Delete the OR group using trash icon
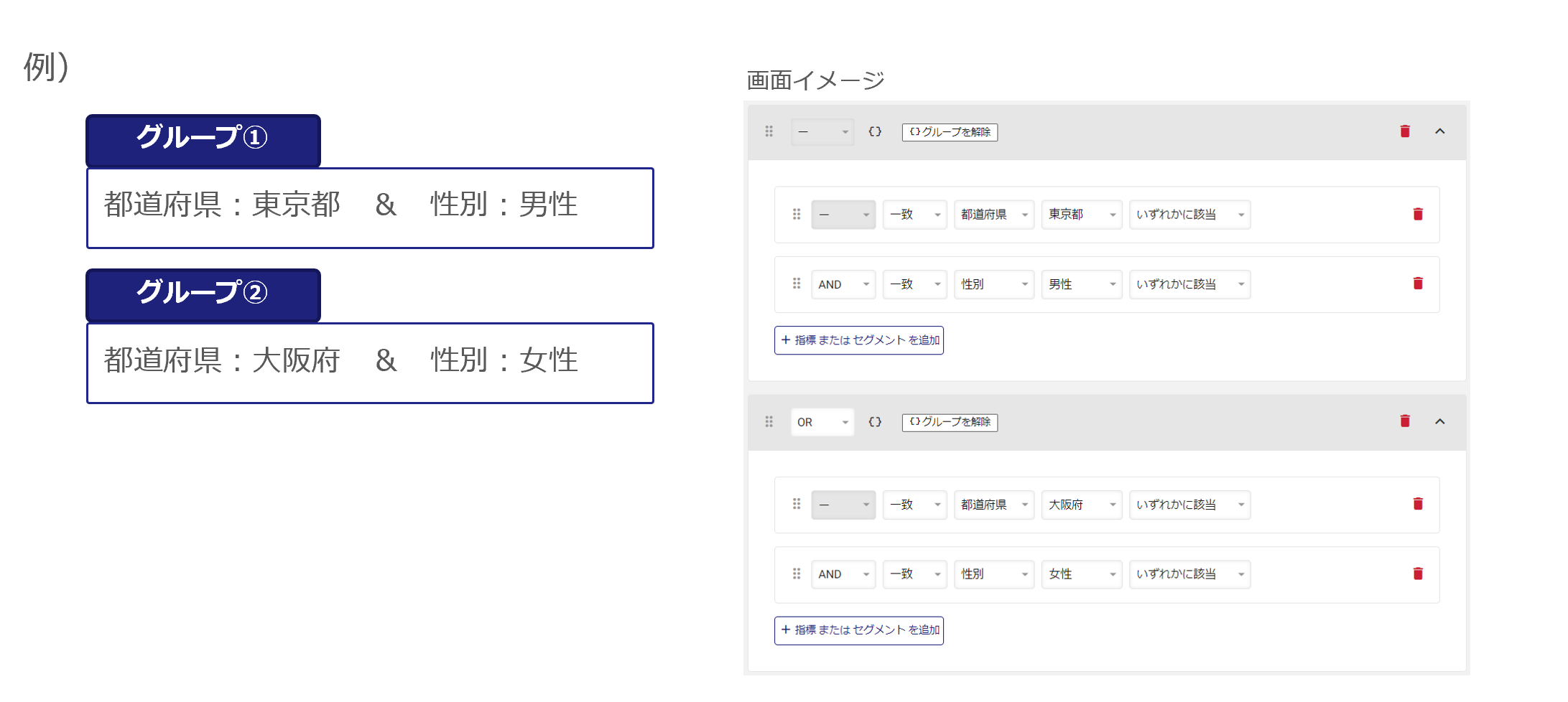1568x702 pixels. 1405,421
